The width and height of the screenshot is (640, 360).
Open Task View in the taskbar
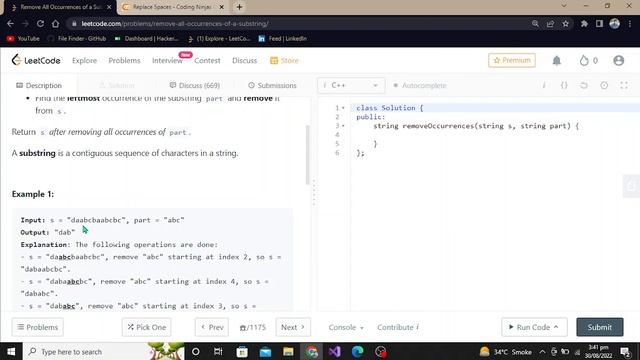tap(218, 351)
